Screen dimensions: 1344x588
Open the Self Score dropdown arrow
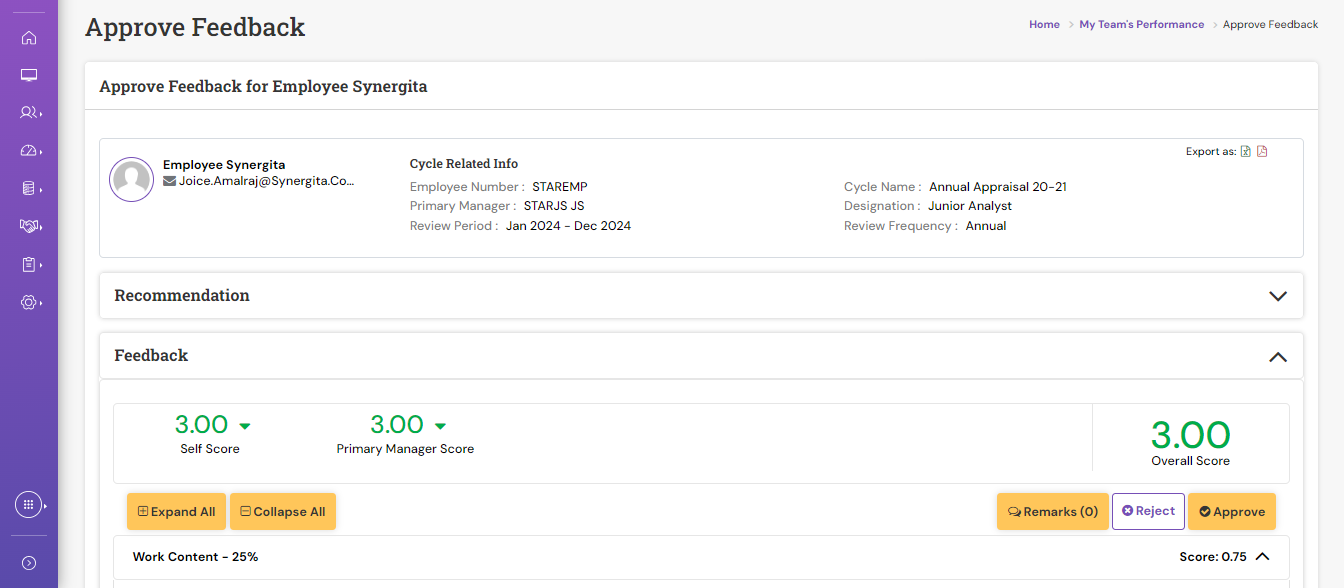tap(245, 426)
